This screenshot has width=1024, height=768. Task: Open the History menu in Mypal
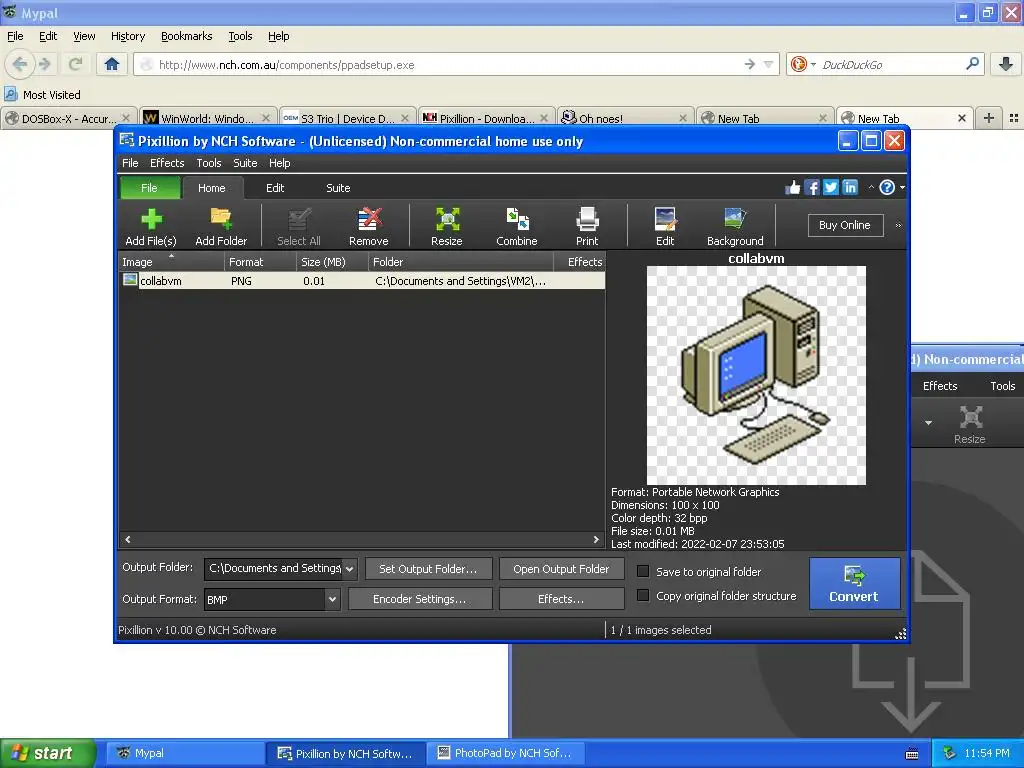128,36
